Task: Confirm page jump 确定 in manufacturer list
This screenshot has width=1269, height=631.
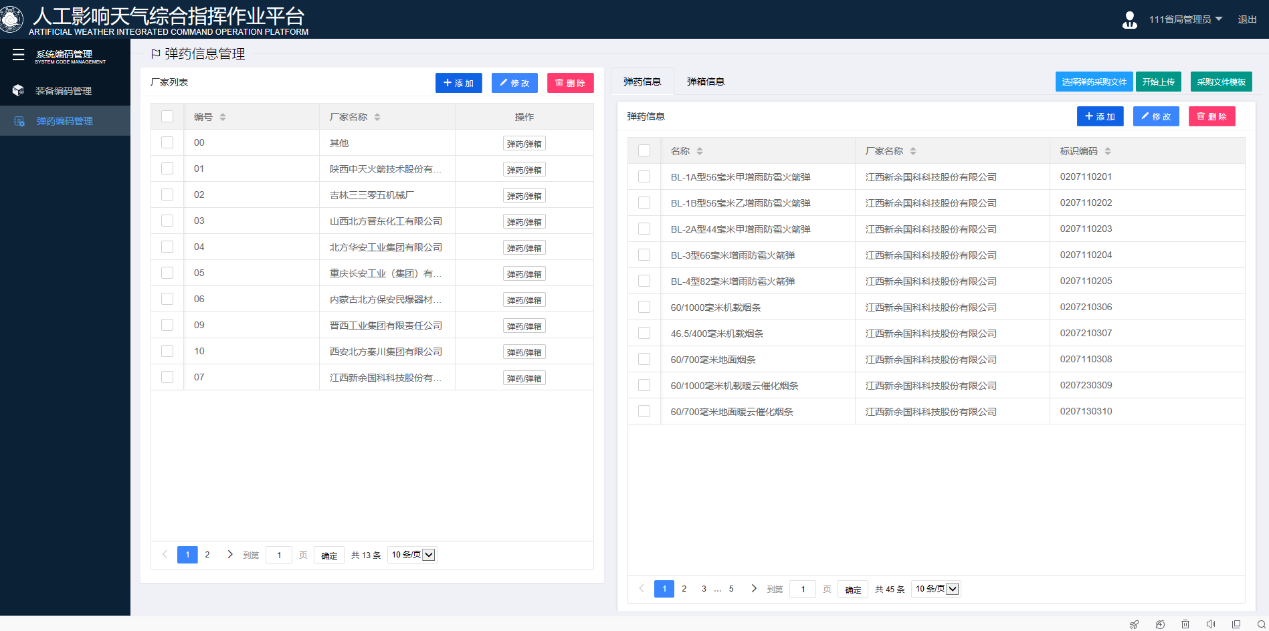Action: 329,555
